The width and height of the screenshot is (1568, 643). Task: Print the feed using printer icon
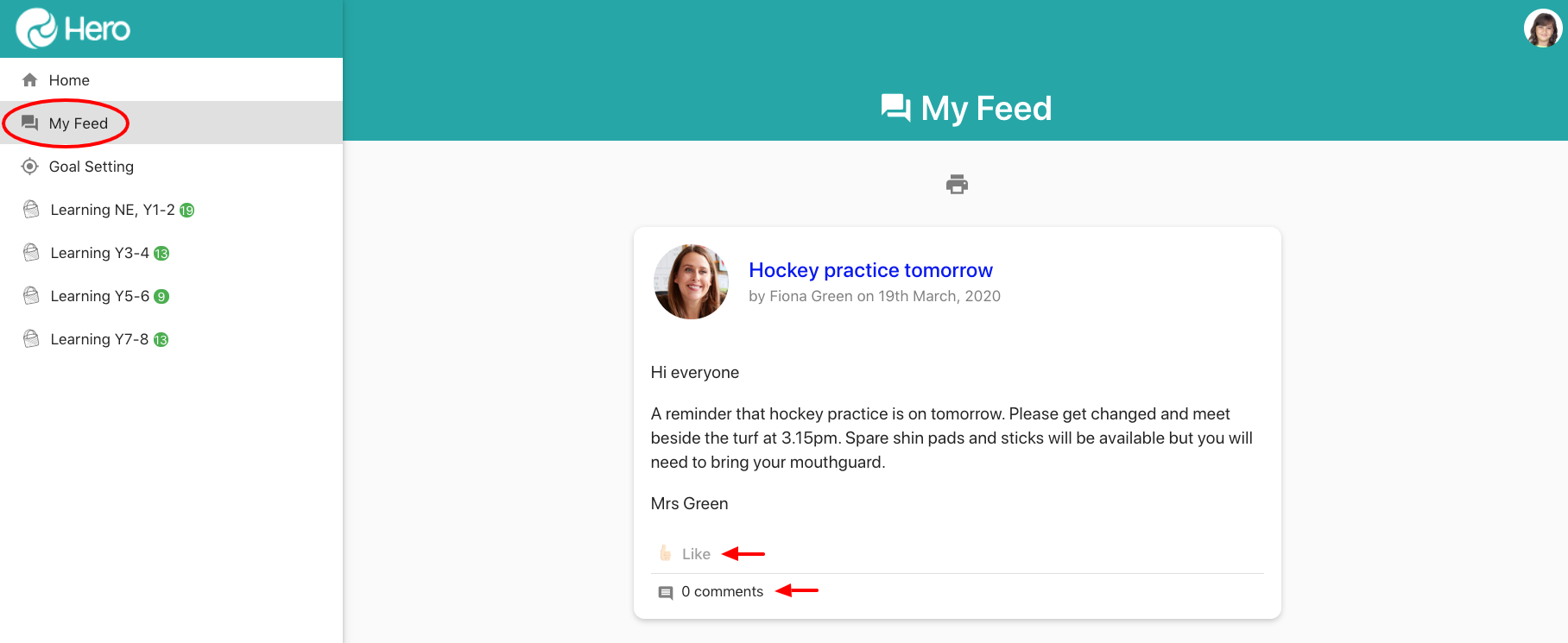pos(957,184)
